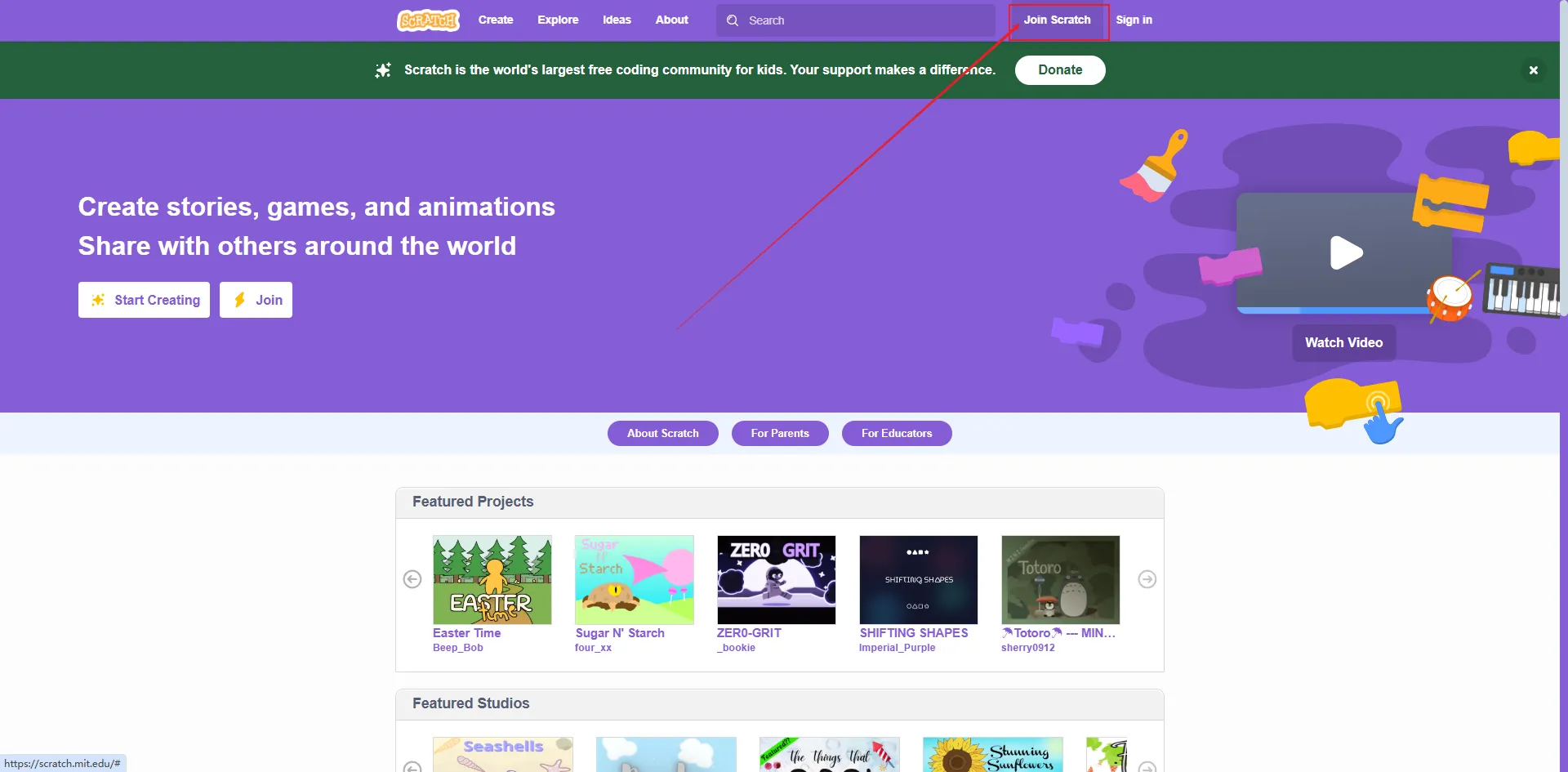This screenshot has width=1568, height=772.
Task: Open About Scratch
Action: click(663, 433)
